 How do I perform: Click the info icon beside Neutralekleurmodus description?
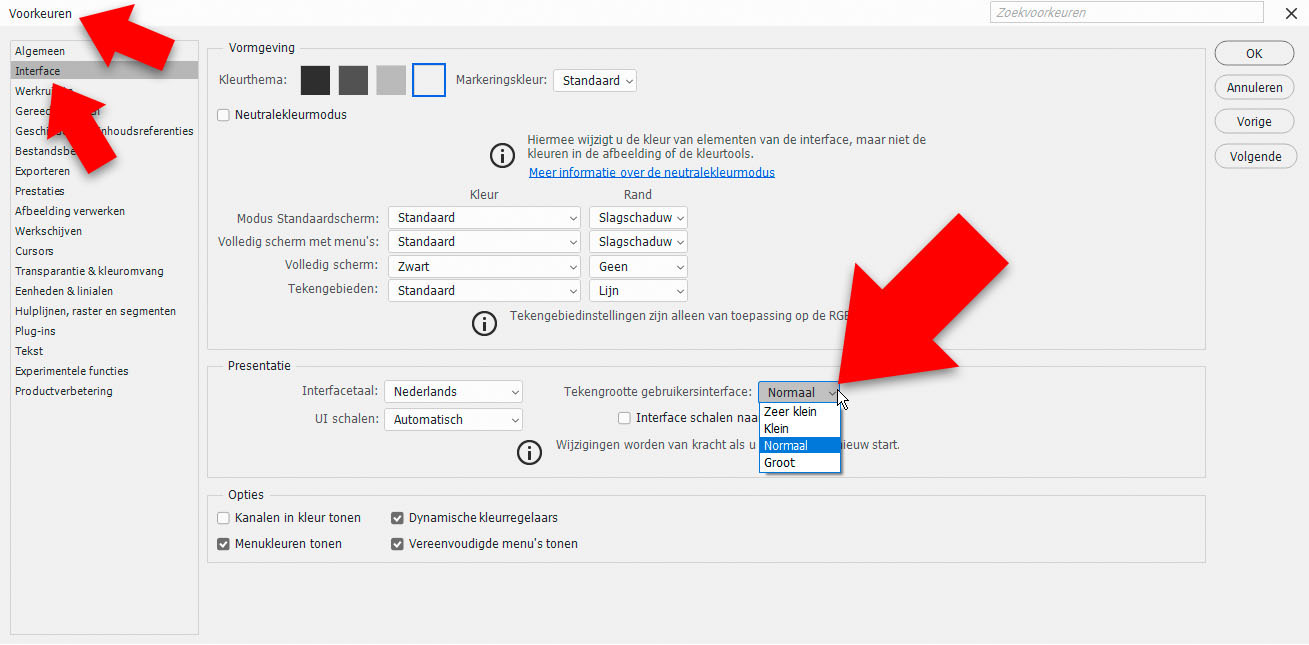pos(501,156)
